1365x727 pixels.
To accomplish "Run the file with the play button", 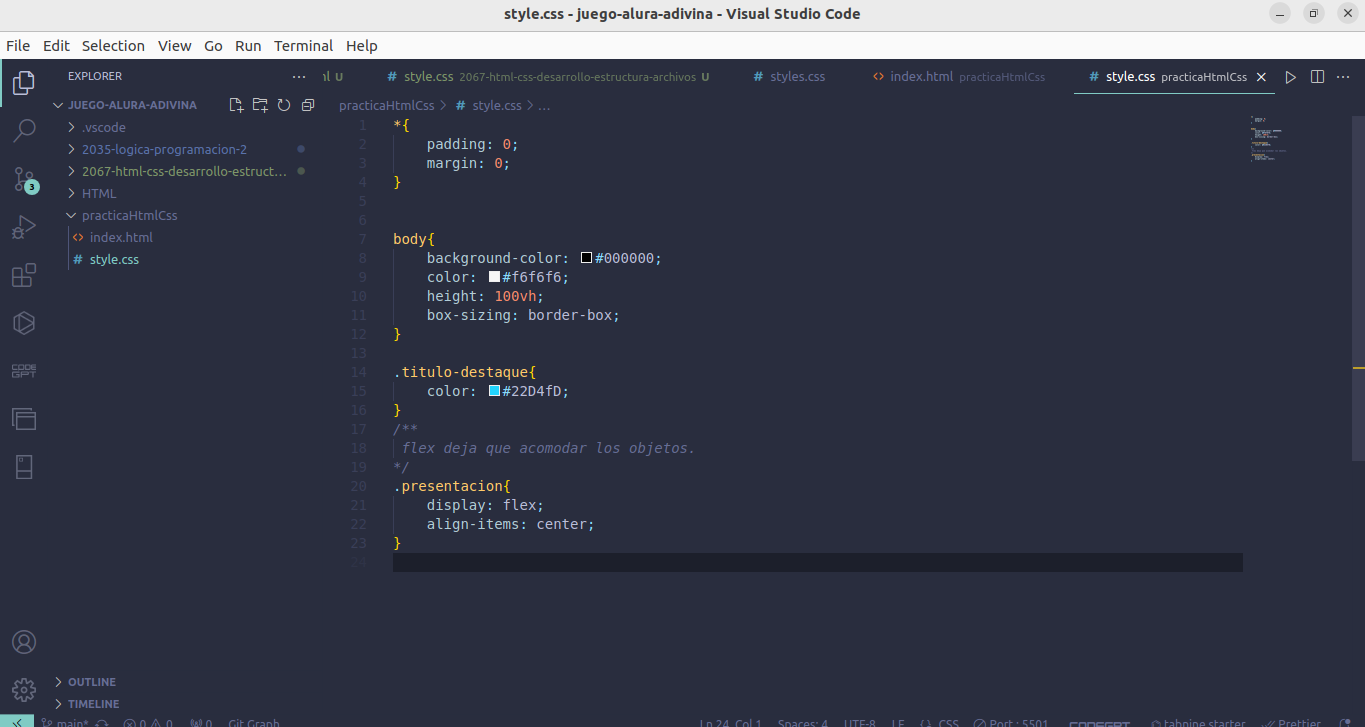I will coord(1291,77).
